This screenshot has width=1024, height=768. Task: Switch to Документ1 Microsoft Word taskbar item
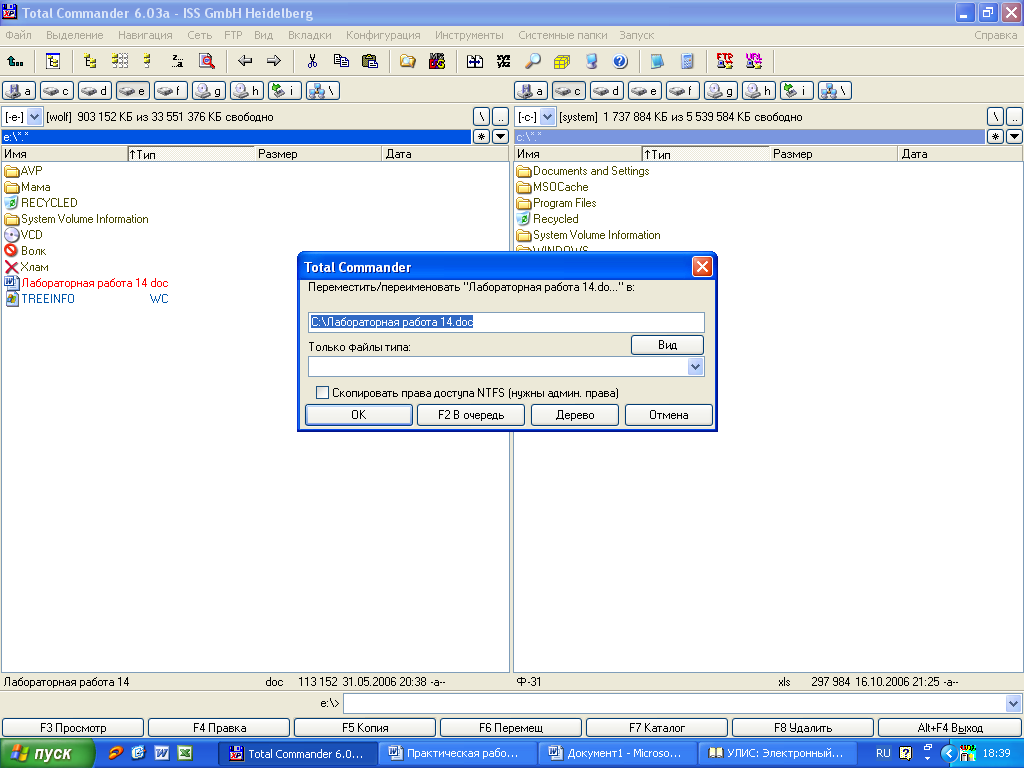pyautogui.click(x=616, y=754)
